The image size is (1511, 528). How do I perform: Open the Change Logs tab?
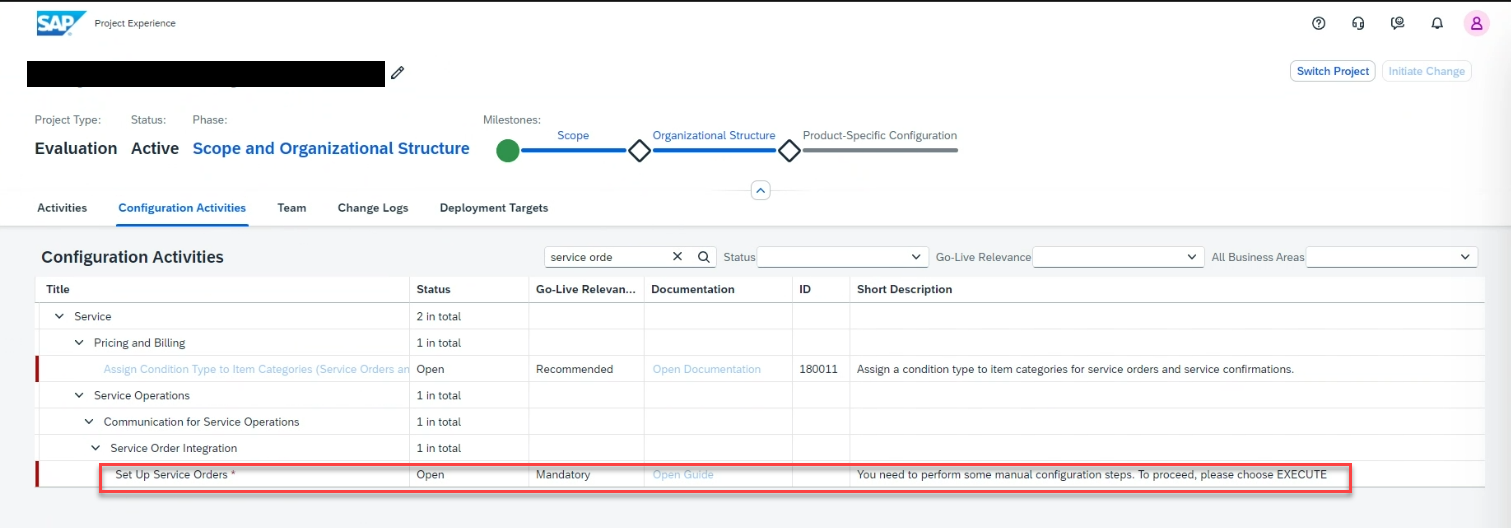point(373,208)
